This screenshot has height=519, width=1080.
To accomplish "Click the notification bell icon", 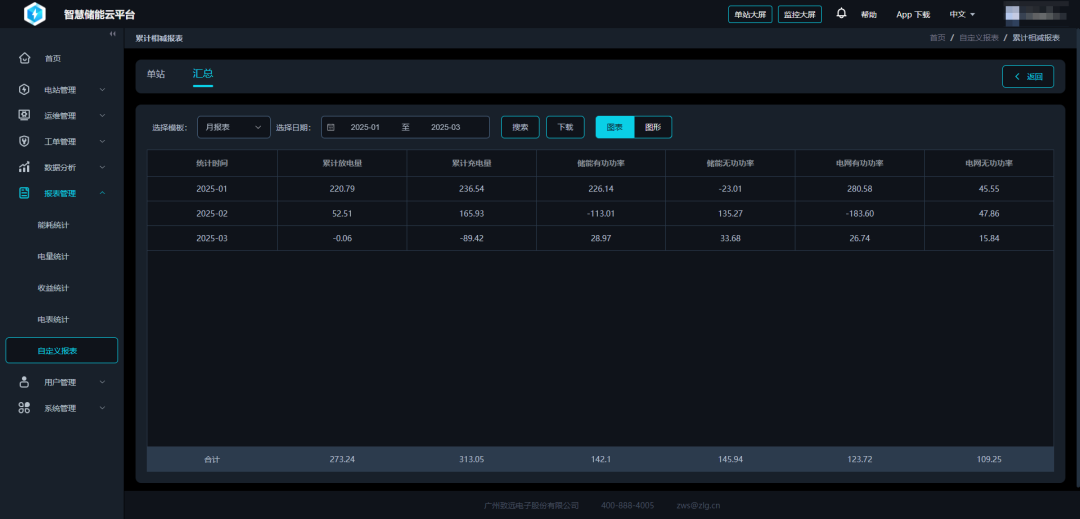I will 841,14.
